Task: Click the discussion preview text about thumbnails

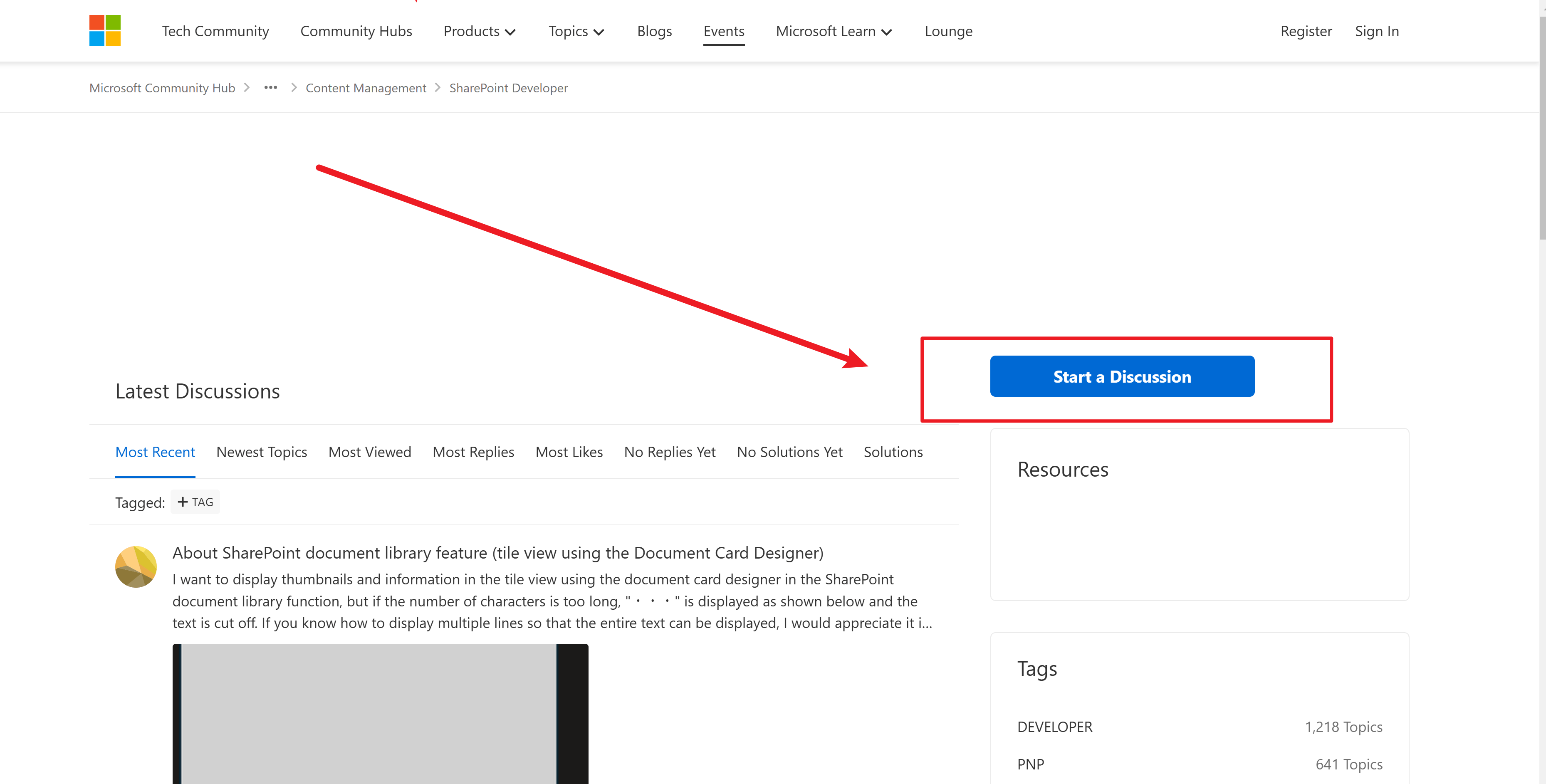Action: tap(552, 601)
